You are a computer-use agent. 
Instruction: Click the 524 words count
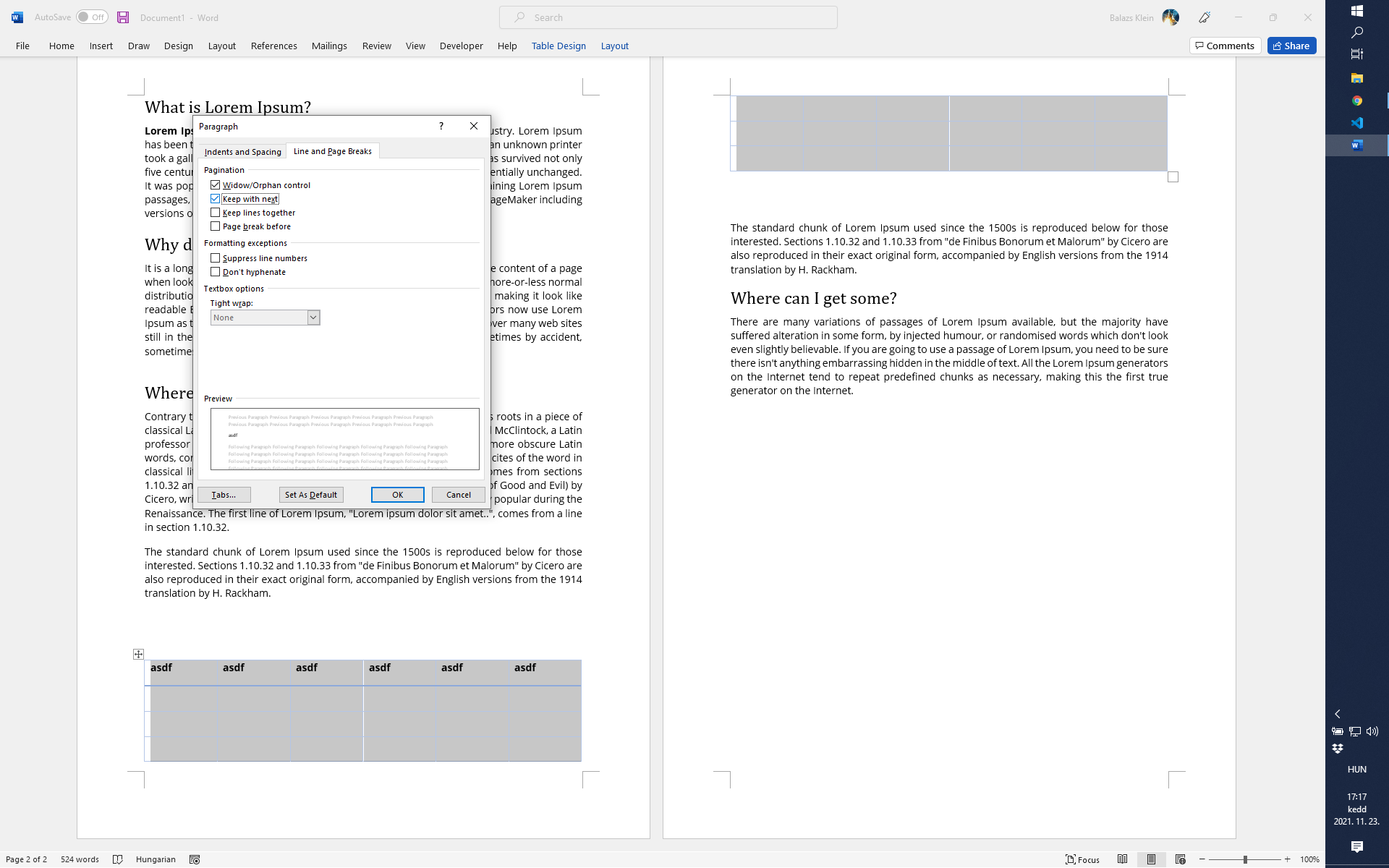(78, 859)
